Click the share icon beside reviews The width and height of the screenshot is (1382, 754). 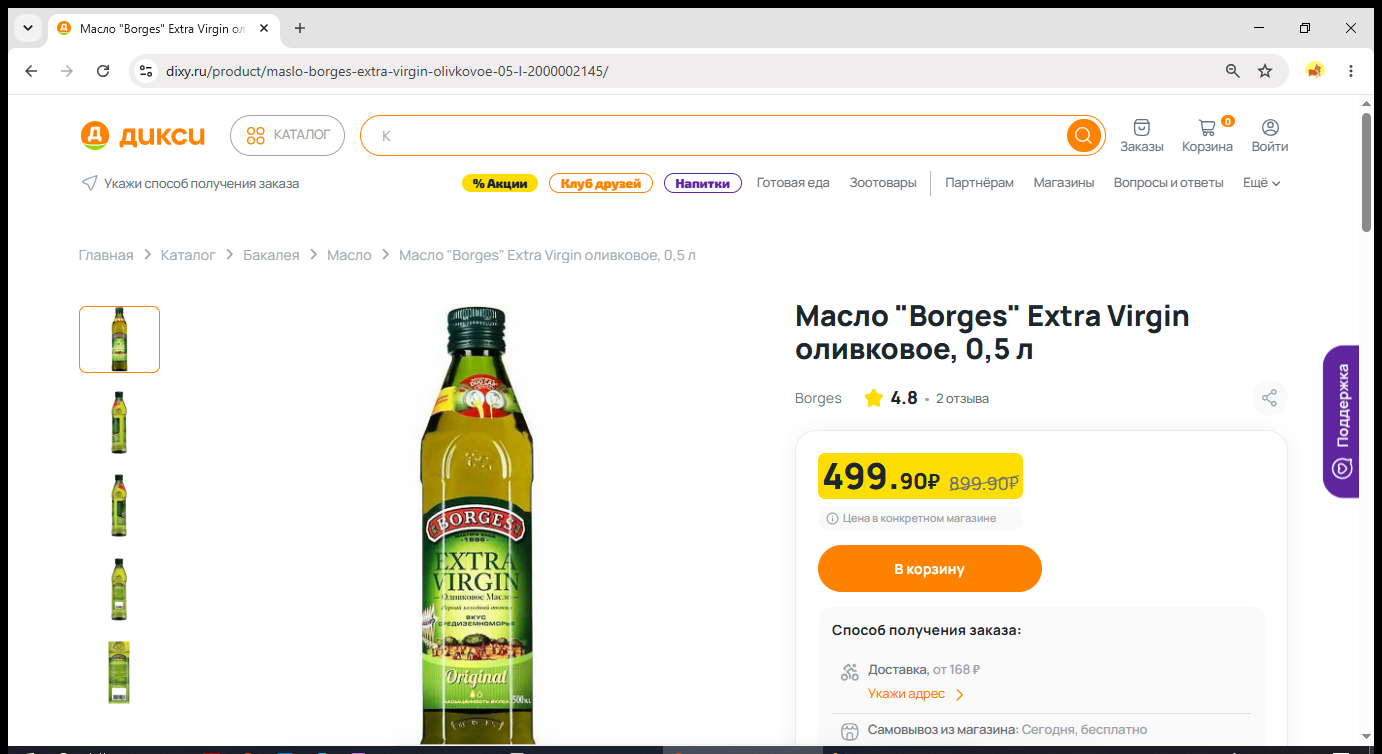pos(1269,398)
